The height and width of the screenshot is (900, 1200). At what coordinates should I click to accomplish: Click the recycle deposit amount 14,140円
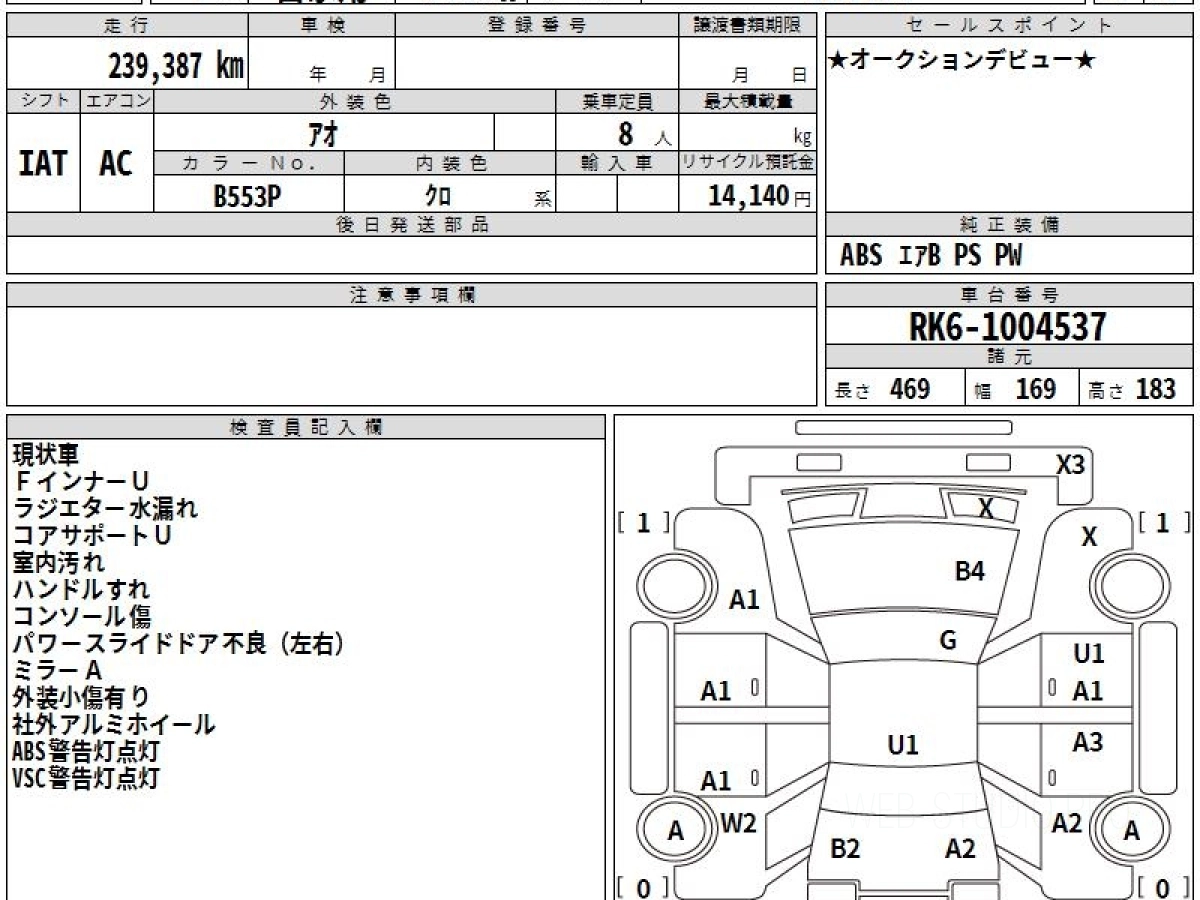click(x=759, y=196)
